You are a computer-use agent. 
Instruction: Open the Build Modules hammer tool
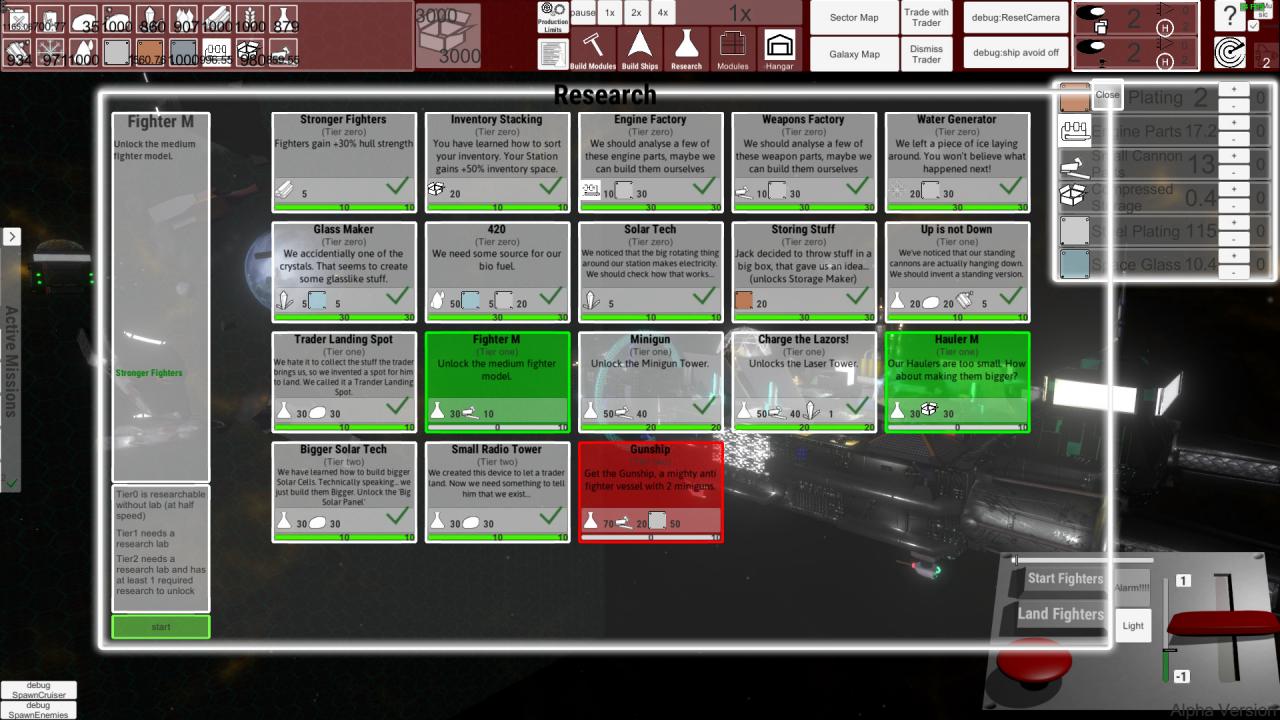tap(595, 48)
